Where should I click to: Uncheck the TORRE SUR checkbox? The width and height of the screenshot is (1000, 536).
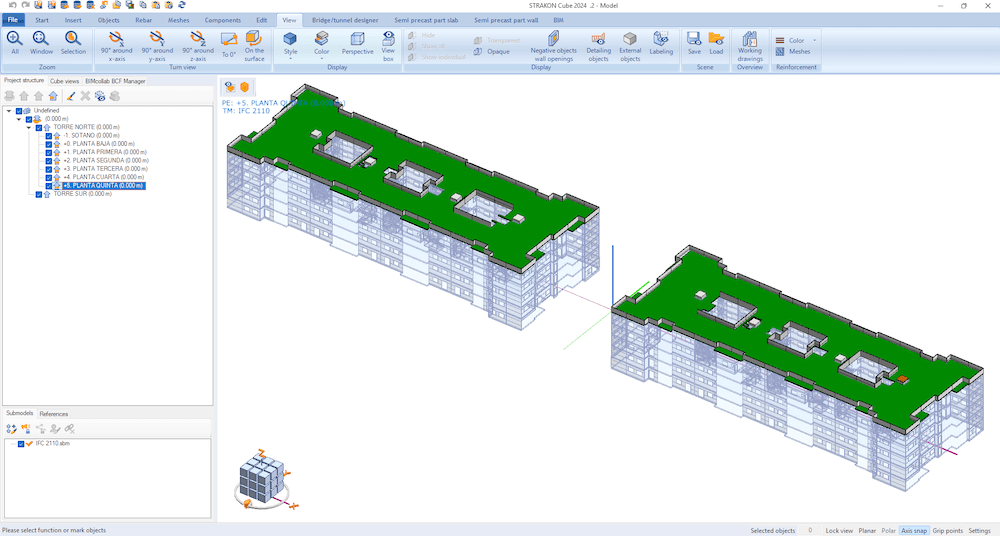tap(39, 194)
